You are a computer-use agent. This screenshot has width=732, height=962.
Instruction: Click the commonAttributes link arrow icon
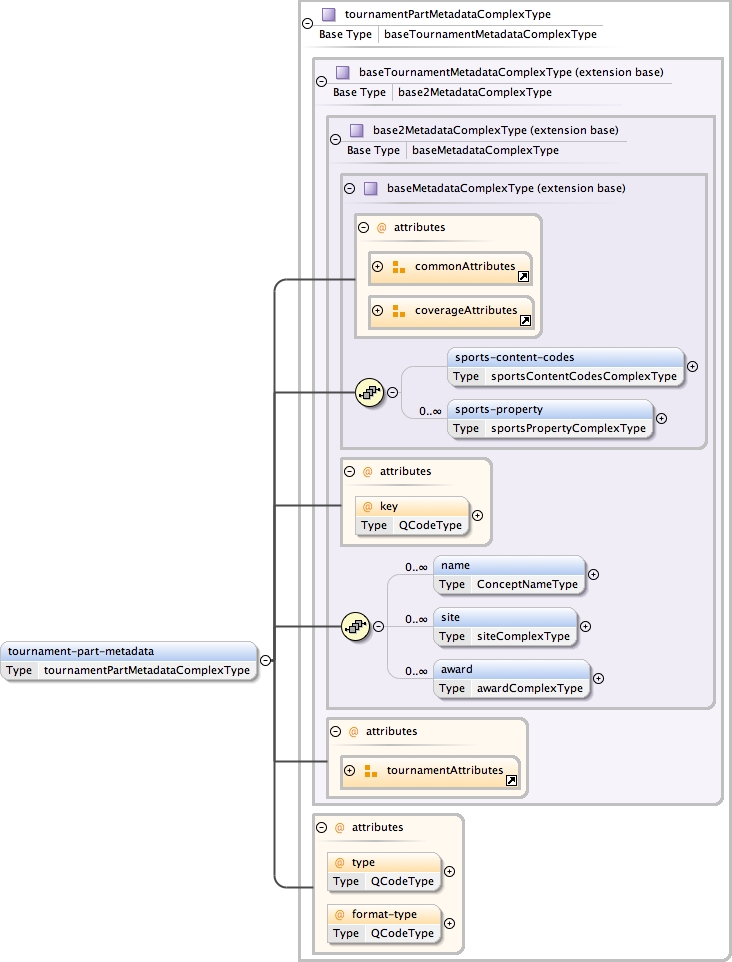point(523,276)
